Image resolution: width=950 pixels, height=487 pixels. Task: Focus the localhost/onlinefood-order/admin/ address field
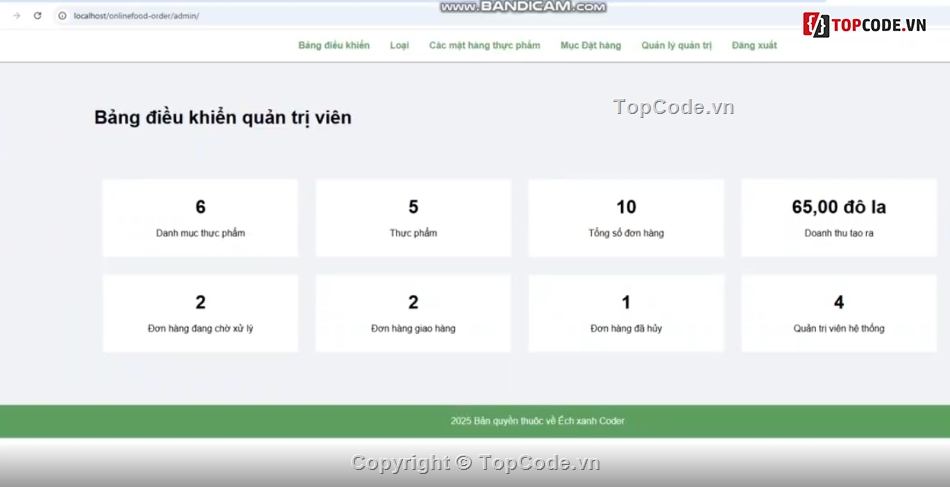click(136, 16)
